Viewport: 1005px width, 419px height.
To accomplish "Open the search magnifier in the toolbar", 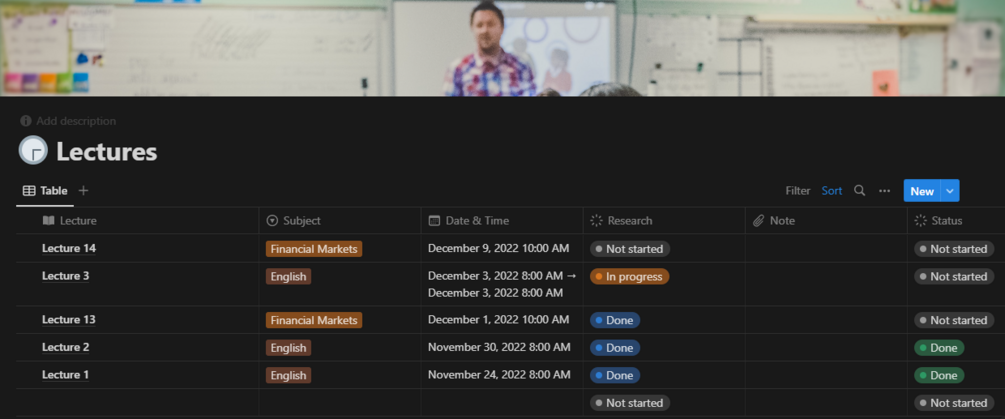I will (859, 191).
